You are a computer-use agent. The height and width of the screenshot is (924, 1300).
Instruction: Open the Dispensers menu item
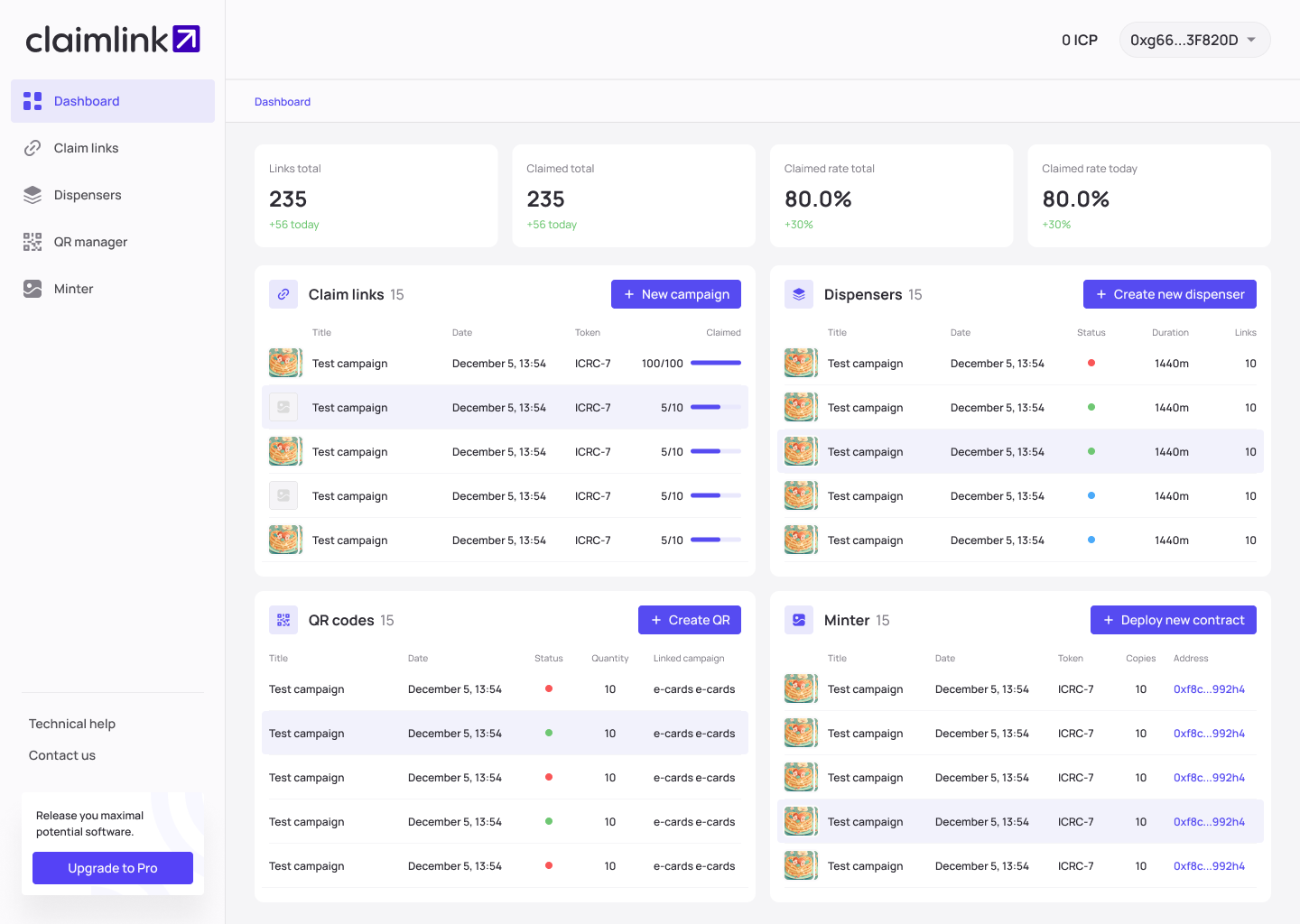[88, 195]
